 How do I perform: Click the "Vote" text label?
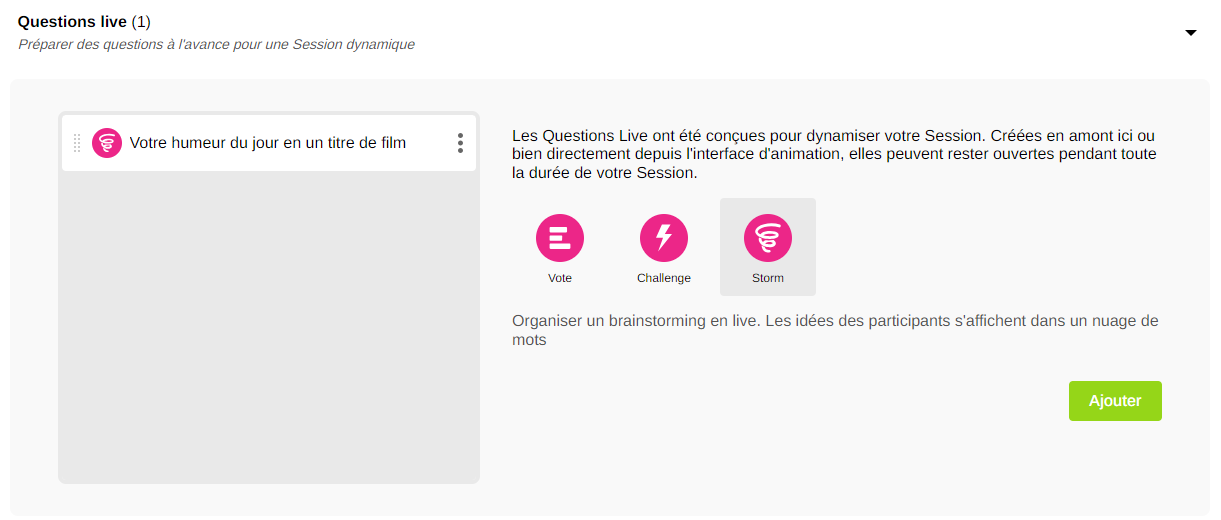click(560, 278)
